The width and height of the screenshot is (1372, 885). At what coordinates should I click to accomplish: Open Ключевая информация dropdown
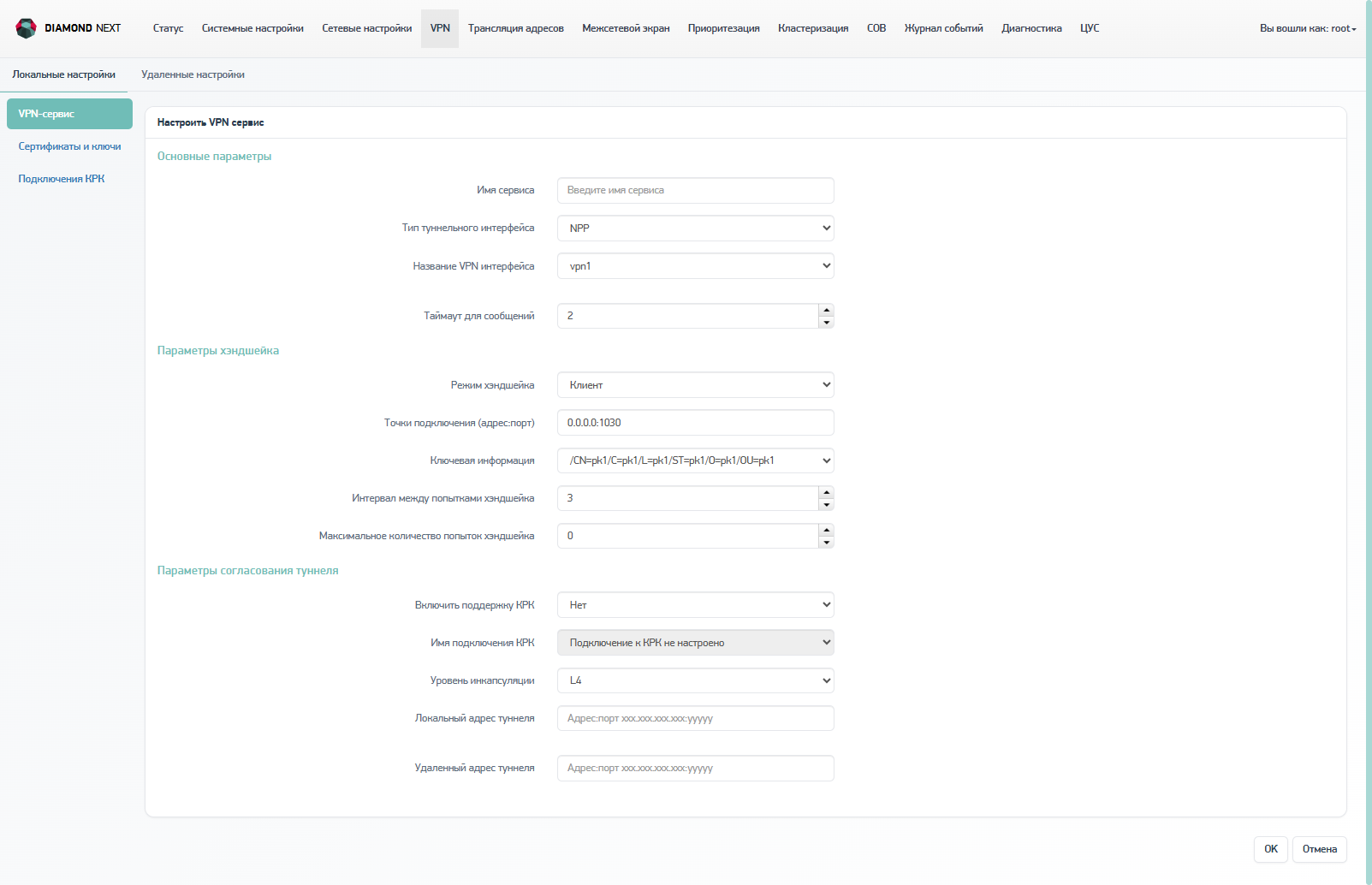695,460
